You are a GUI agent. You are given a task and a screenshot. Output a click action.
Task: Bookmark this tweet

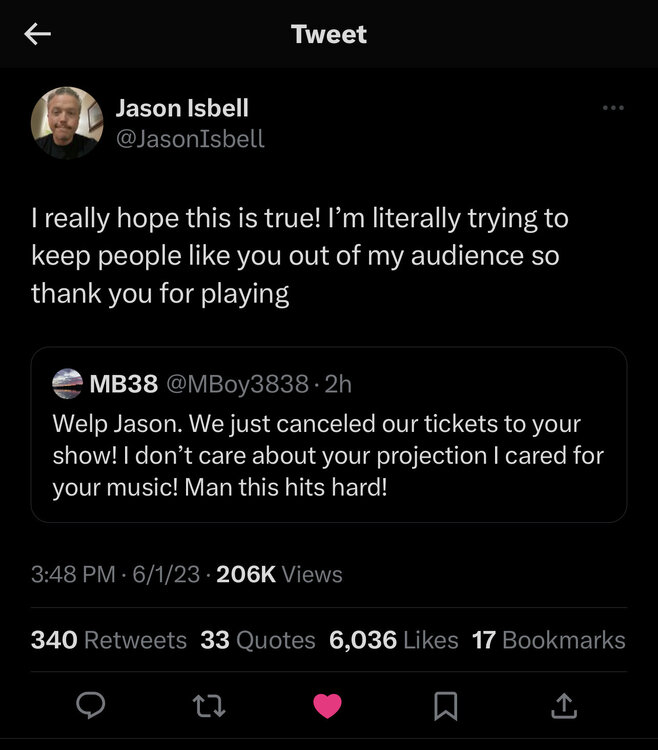tap(445, 706)
